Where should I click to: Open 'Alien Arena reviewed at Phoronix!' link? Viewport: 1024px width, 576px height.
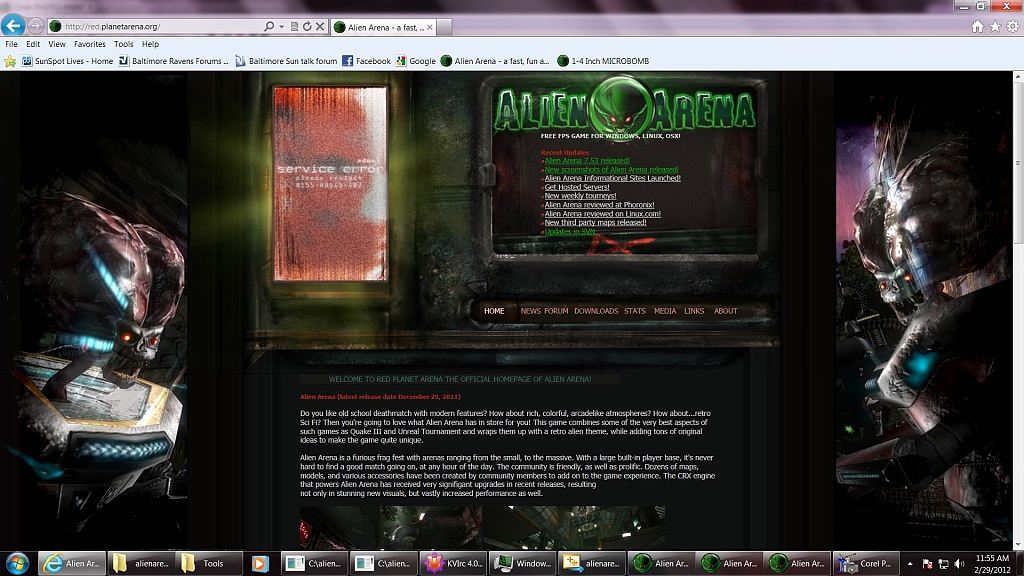[x=599, y=205]
